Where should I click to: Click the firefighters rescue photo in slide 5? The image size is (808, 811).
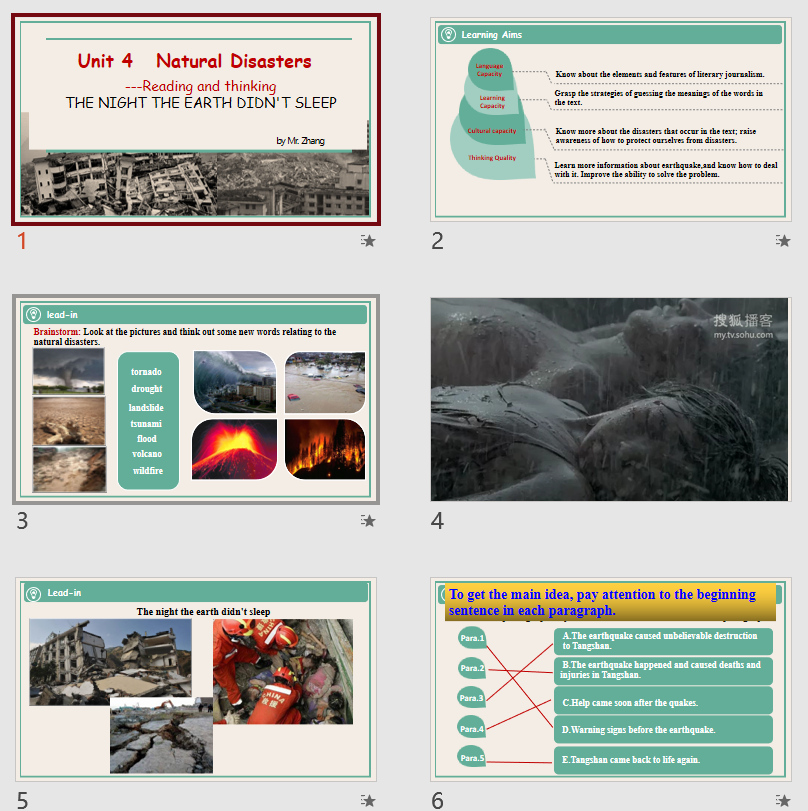click(283, 670)
